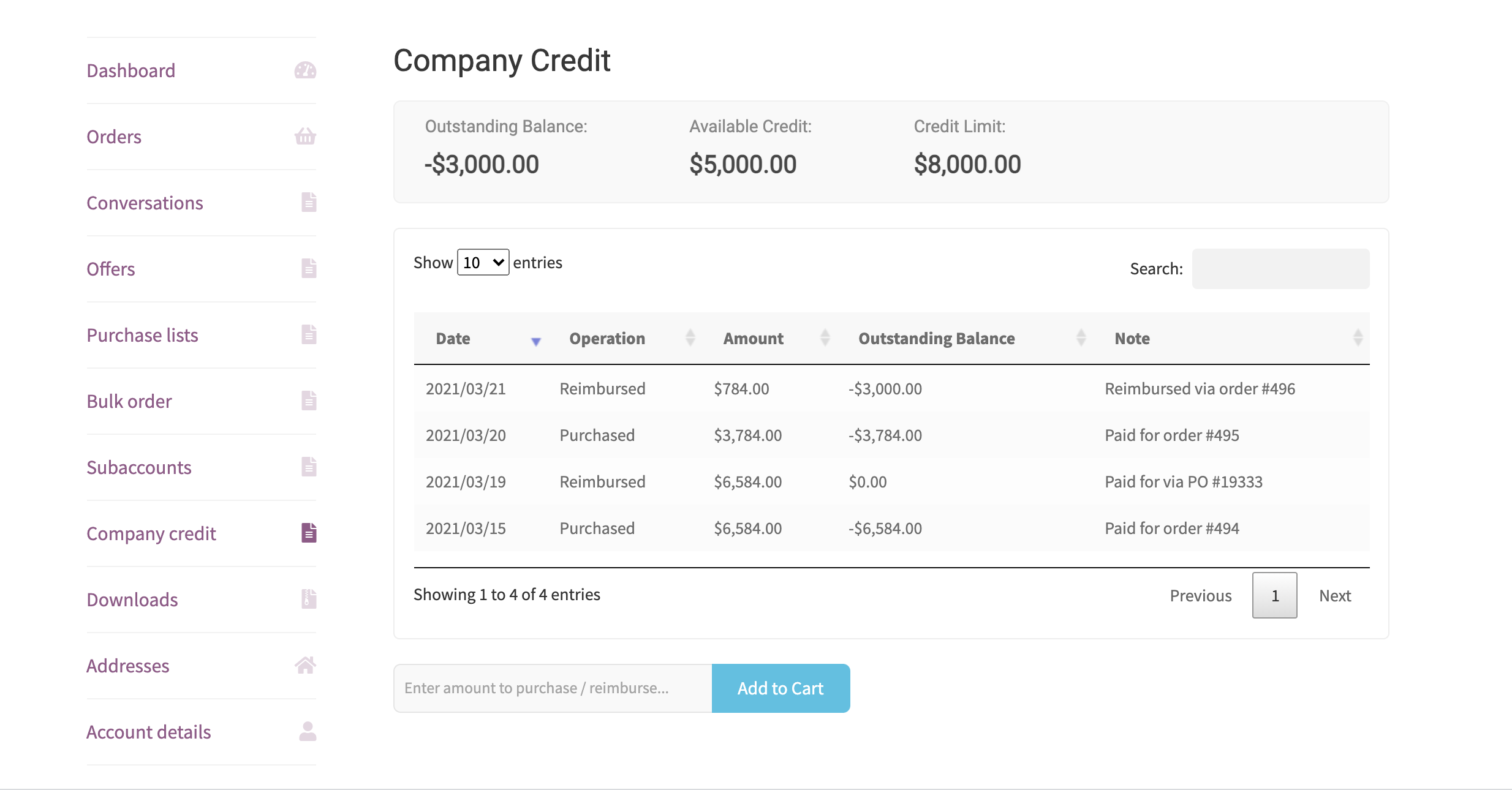Click the Orders basket icon
This screenshot has width=1512, height=790.
pyautogui.click(x=305, y=136)
